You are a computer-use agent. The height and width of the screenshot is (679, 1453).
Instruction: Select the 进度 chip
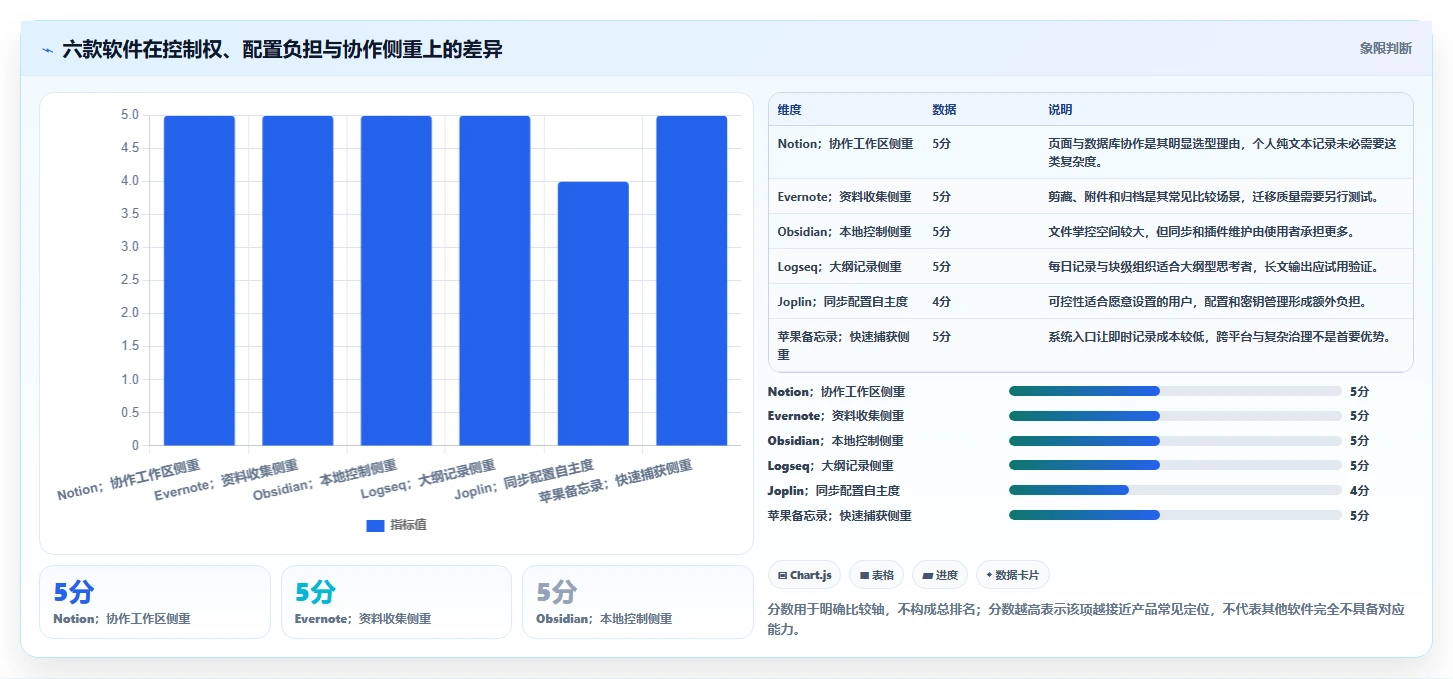(940, 575)
